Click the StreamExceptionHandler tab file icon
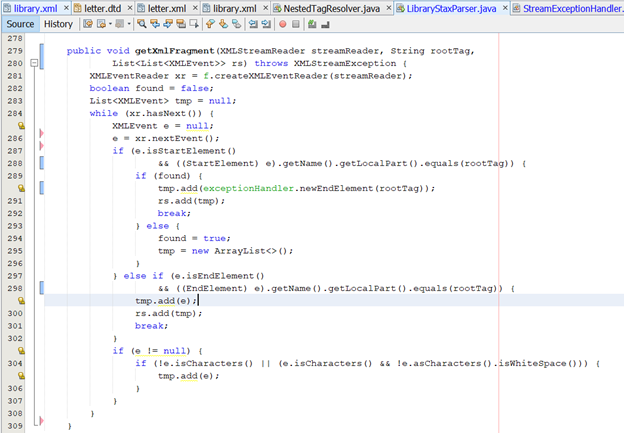624x433 pixels. (516, 8)
